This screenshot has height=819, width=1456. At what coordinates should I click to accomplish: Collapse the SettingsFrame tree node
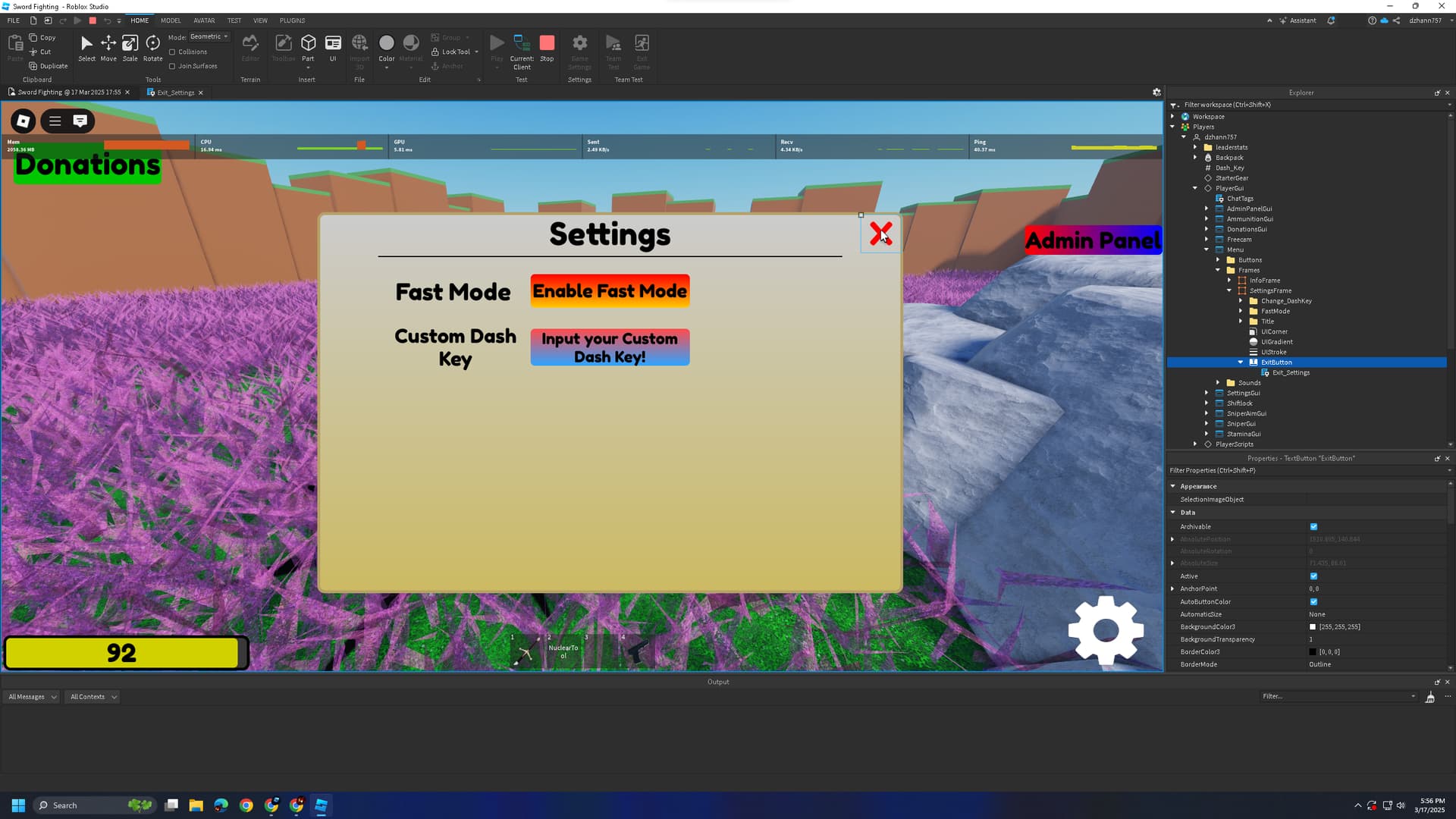(x=1229, y=290)
